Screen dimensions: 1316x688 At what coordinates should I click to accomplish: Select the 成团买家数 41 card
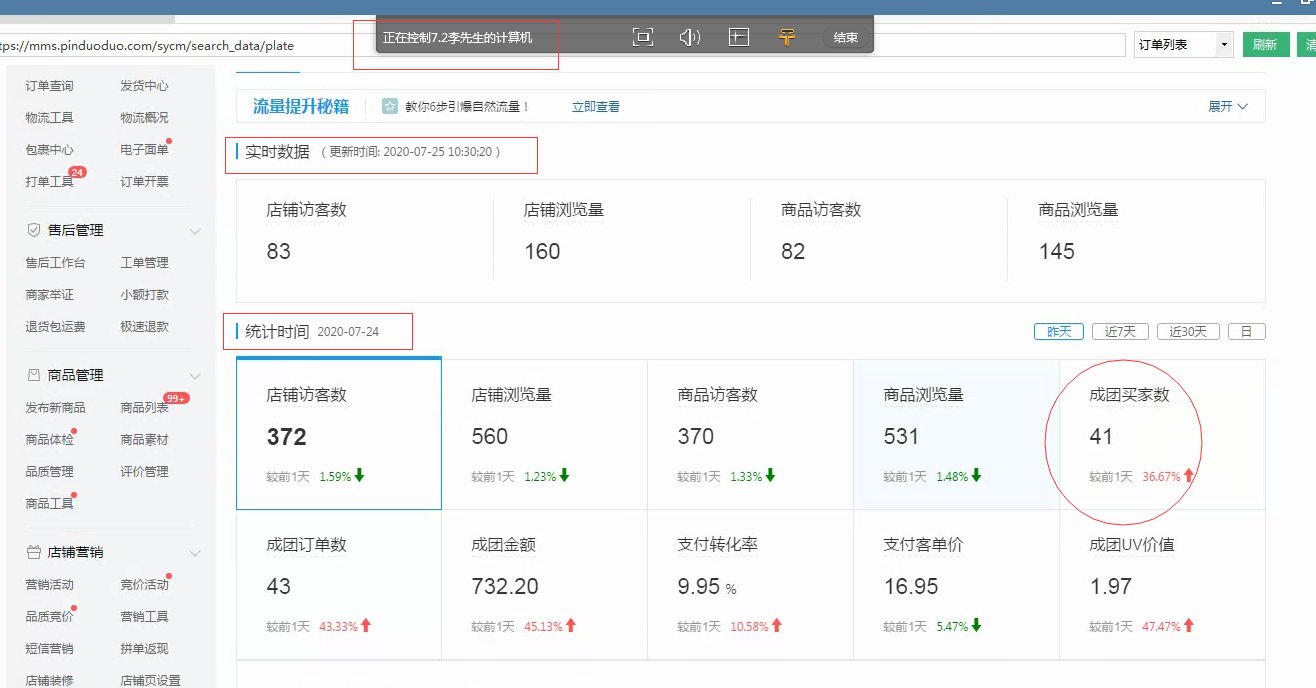[1162, 435]
